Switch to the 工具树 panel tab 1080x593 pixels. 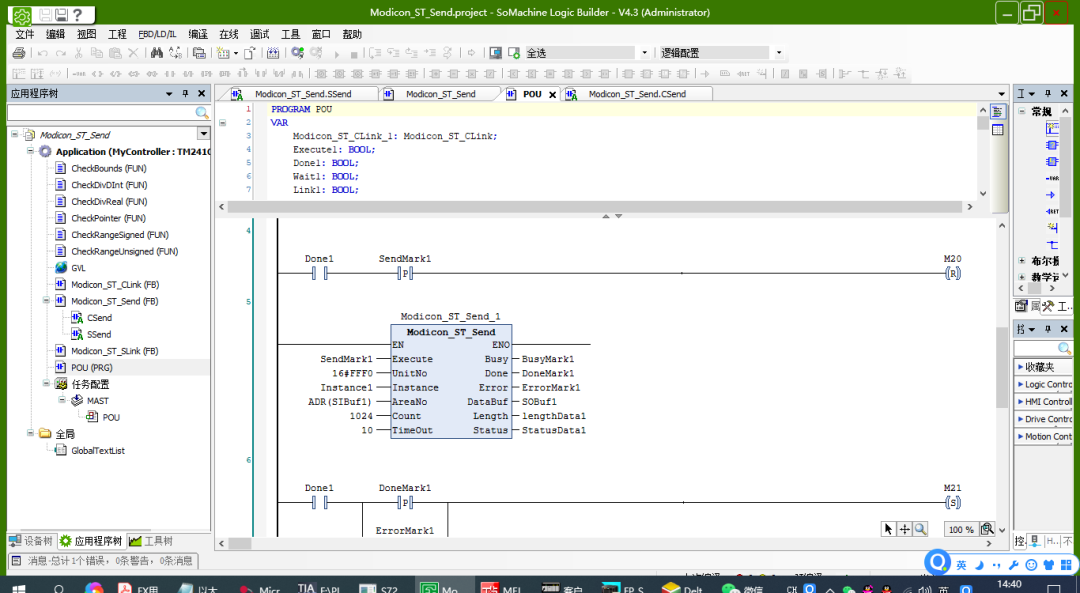(151, 541)
